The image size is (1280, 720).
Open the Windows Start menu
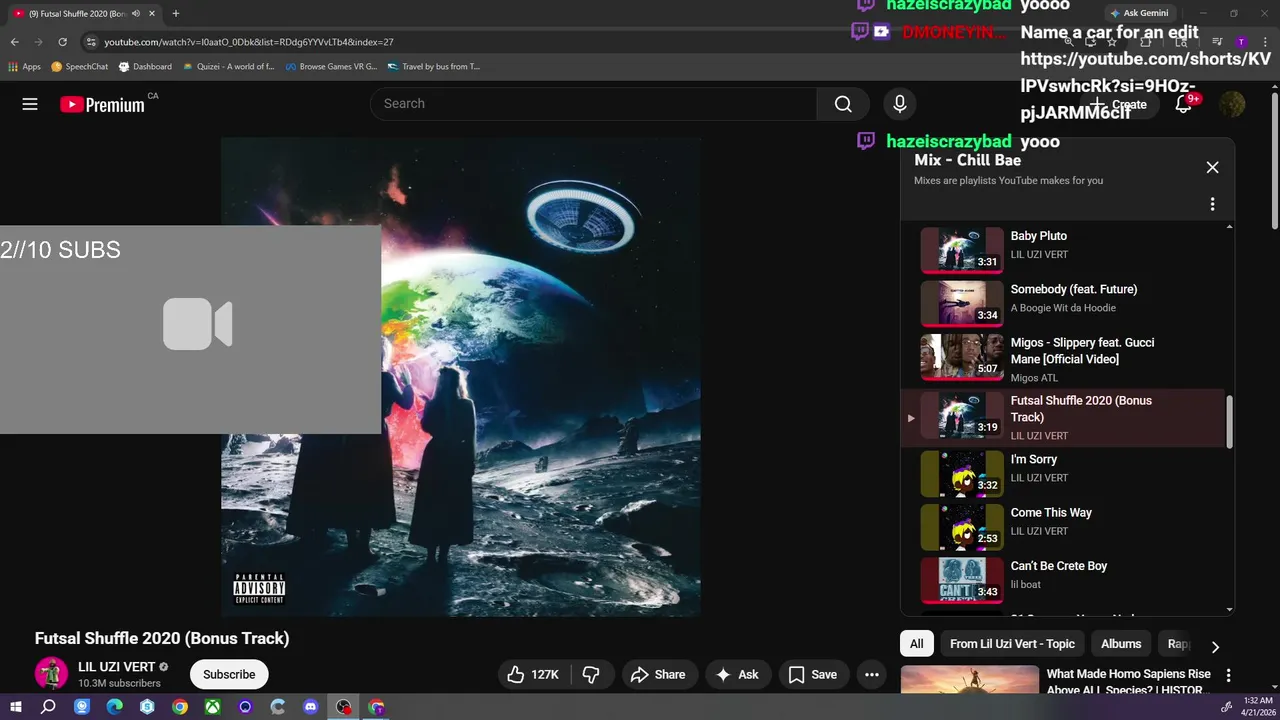tap(16, 707)
